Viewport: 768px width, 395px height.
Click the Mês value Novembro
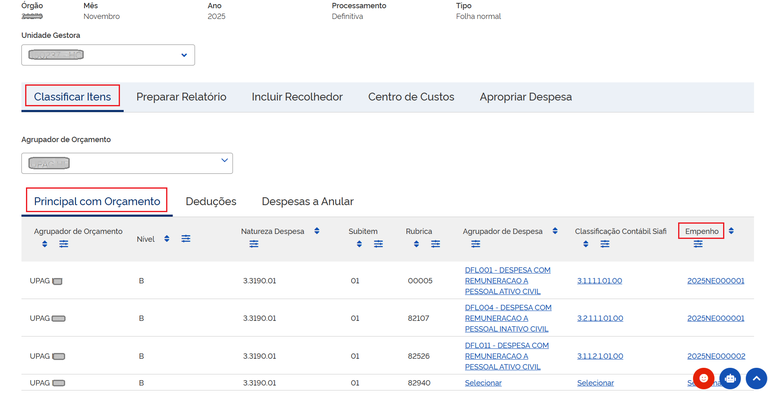pos(101,16)
